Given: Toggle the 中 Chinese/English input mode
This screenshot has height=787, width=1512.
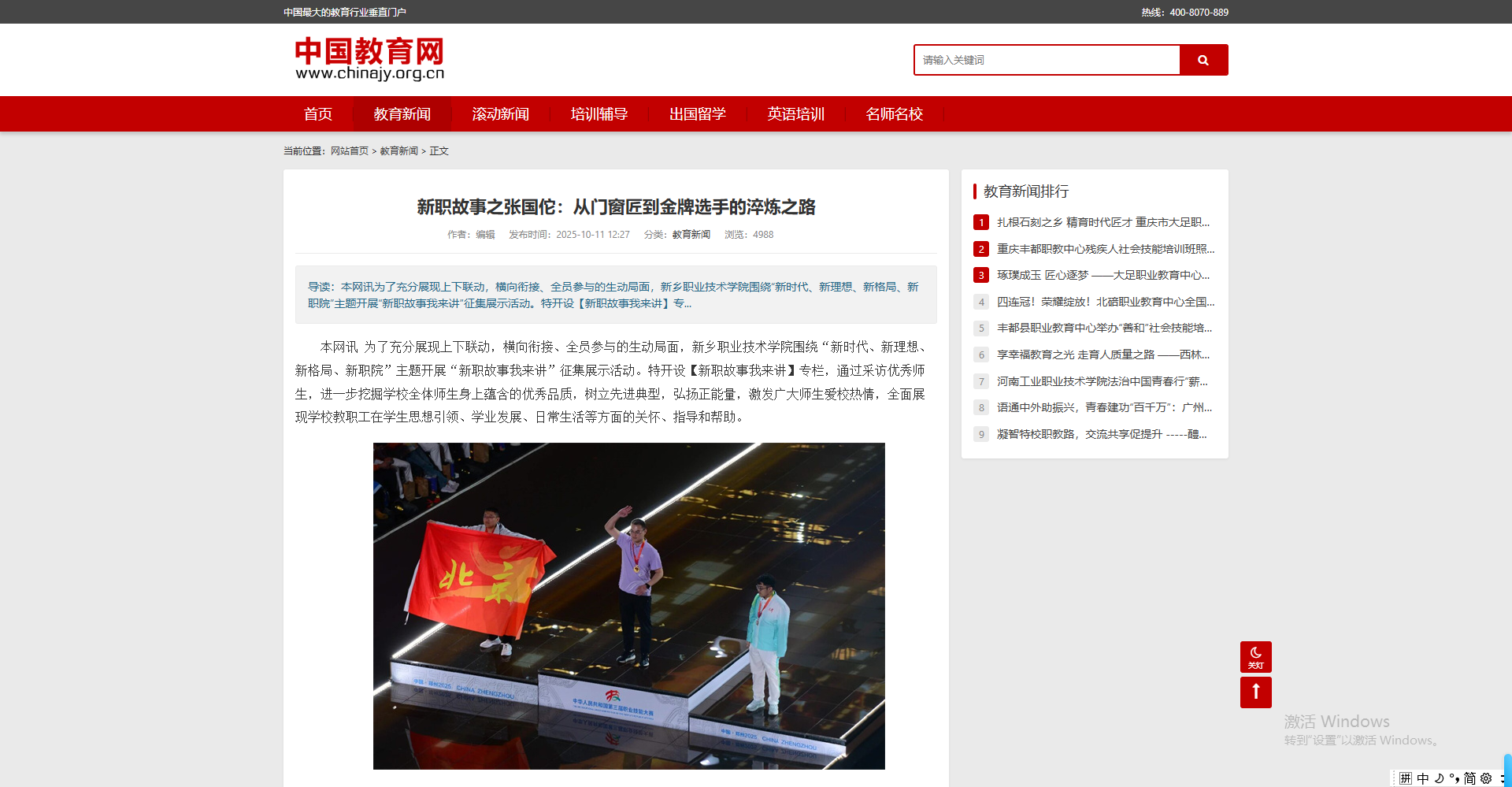Looking at the screenshot, I should point(1422,778).
